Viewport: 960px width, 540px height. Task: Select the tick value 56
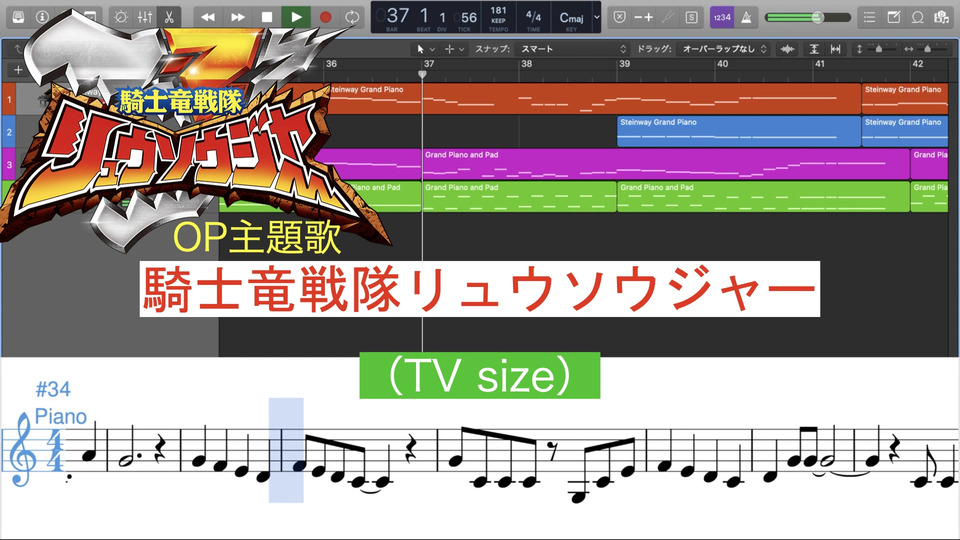tap(469, 18)
